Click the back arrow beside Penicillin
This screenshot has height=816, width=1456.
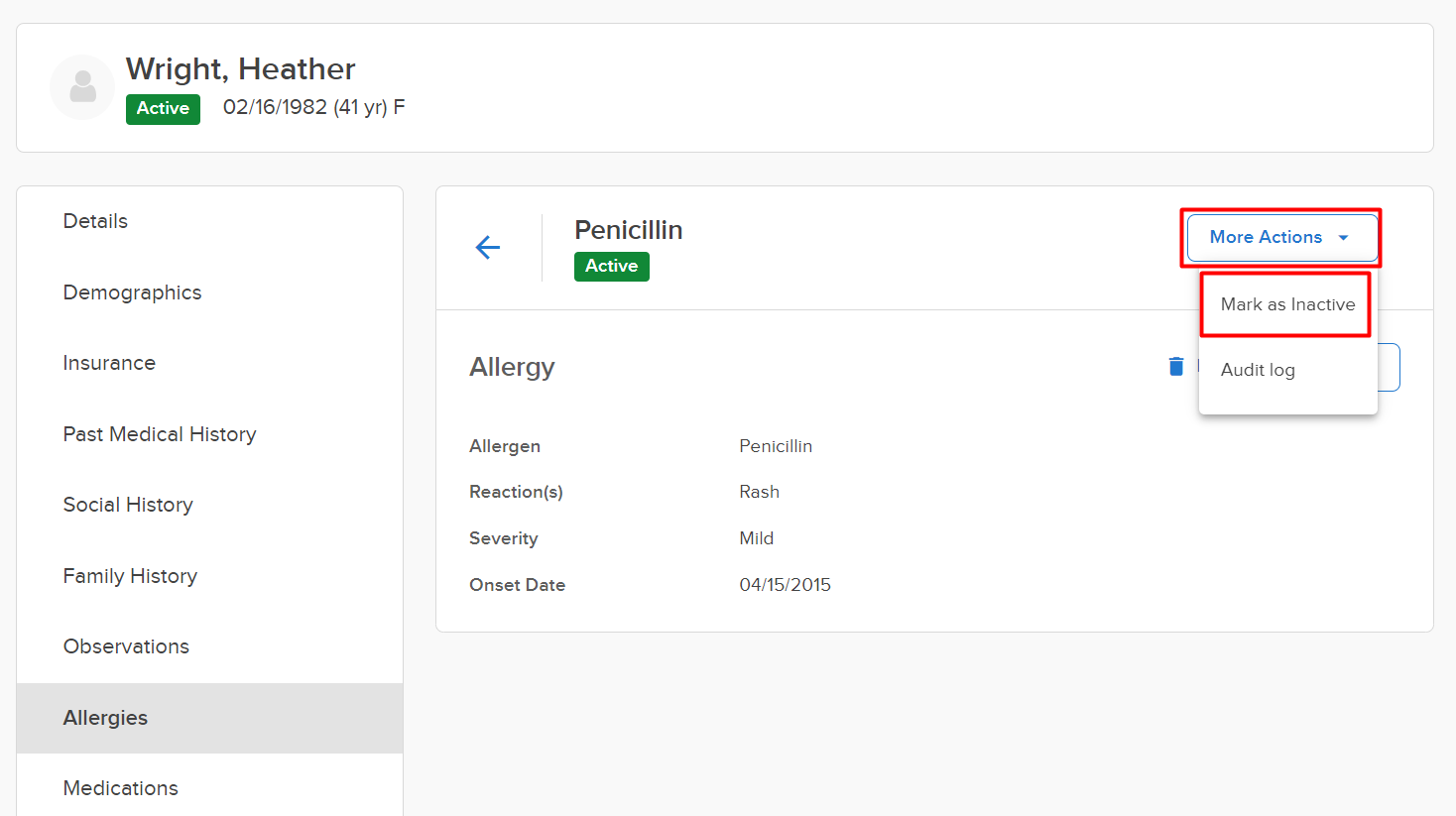(x=487, y=247)
